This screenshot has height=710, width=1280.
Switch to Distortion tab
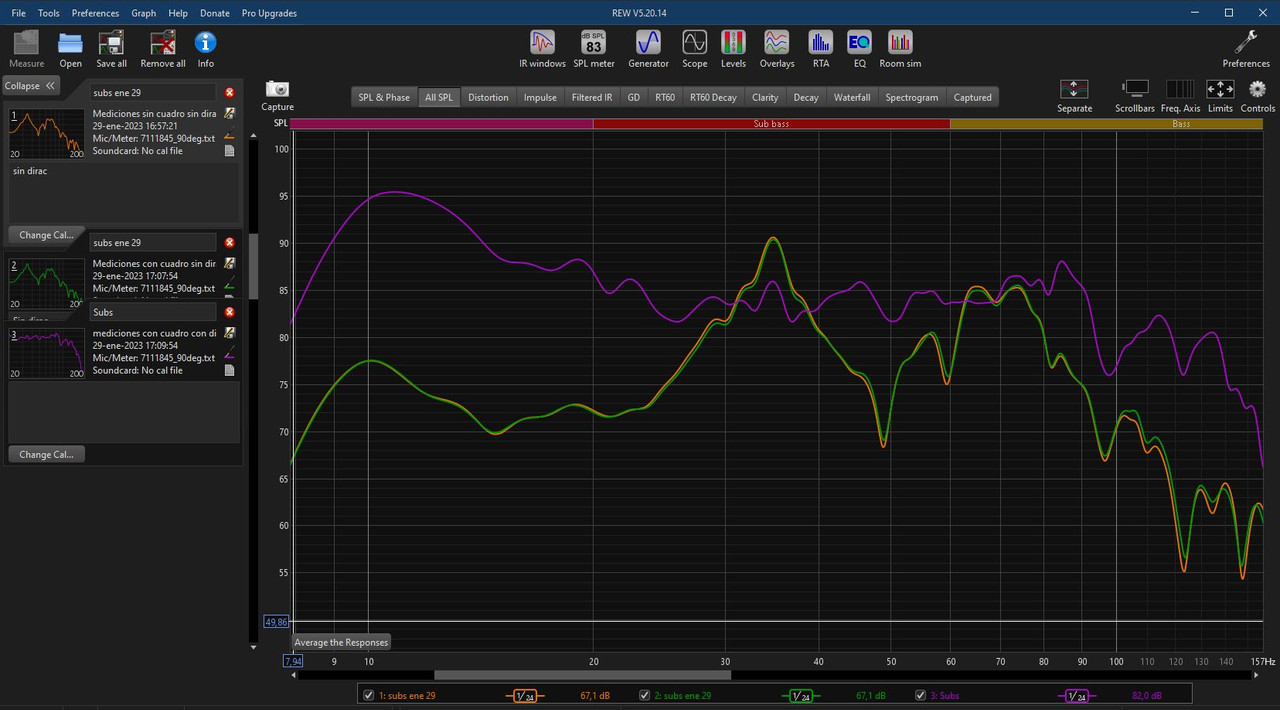click(x=488, y=97)
